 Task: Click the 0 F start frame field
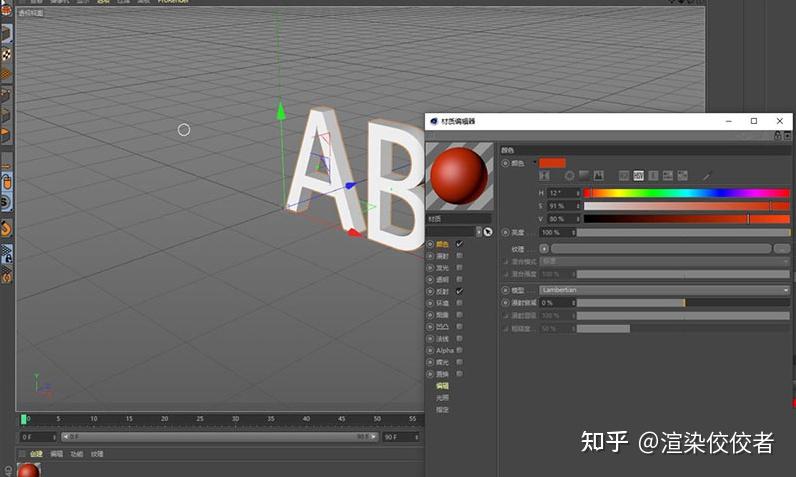coord(38,437)
